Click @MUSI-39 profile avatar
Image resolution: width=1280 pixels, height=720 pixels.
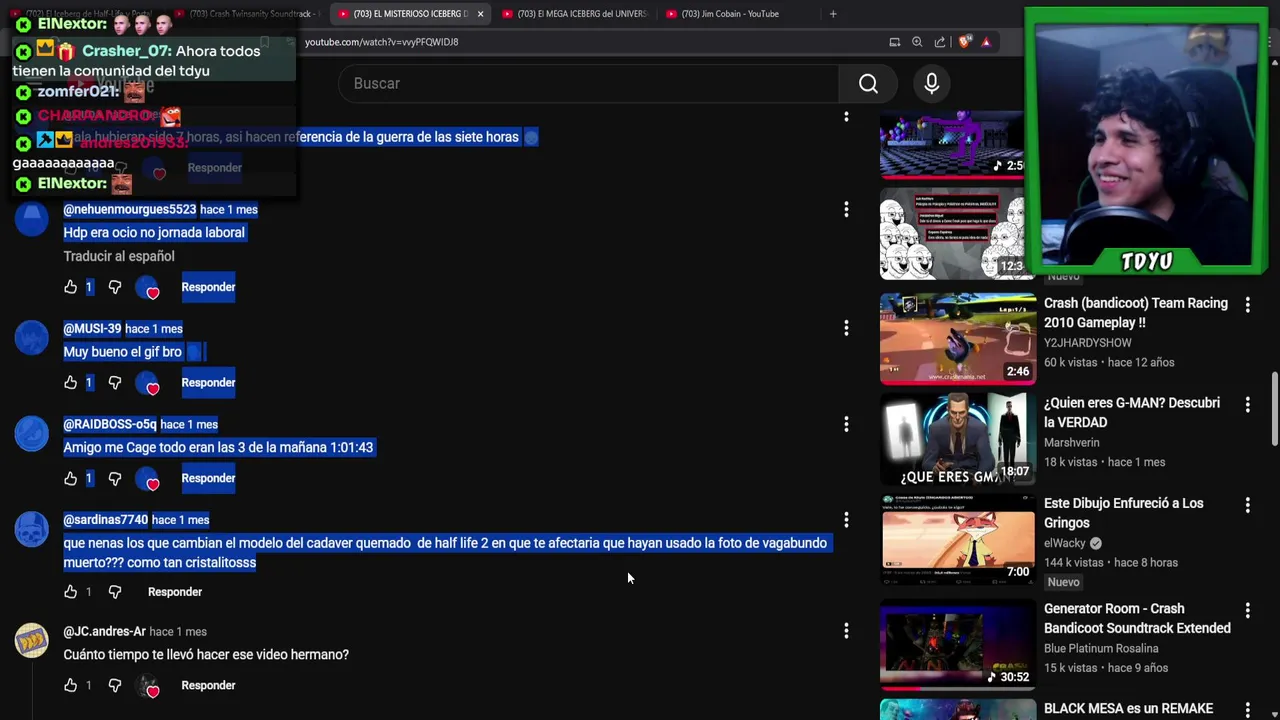point(31,337)
